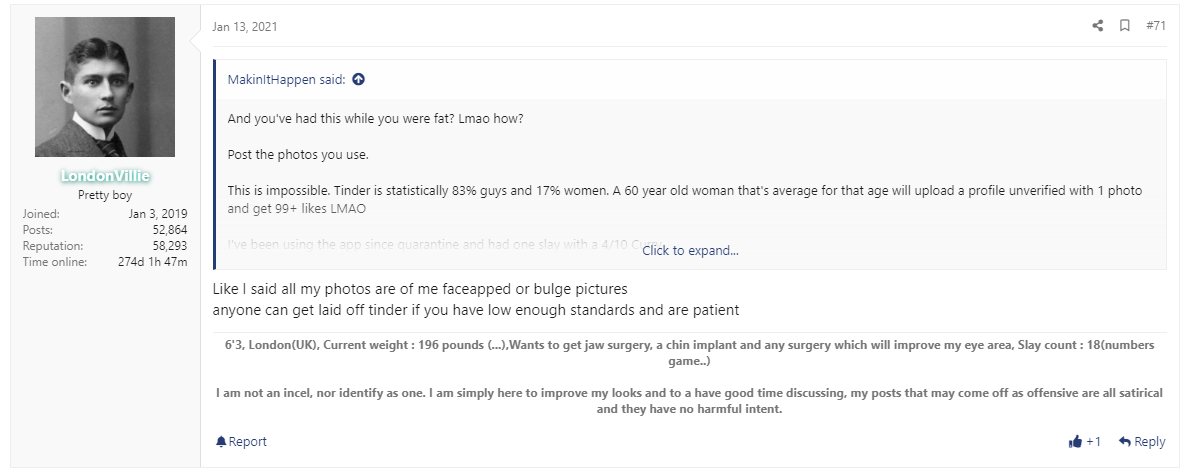Jump to quoted post via up-arrow icon
The image size is (1187, 475).
(359, 79)
